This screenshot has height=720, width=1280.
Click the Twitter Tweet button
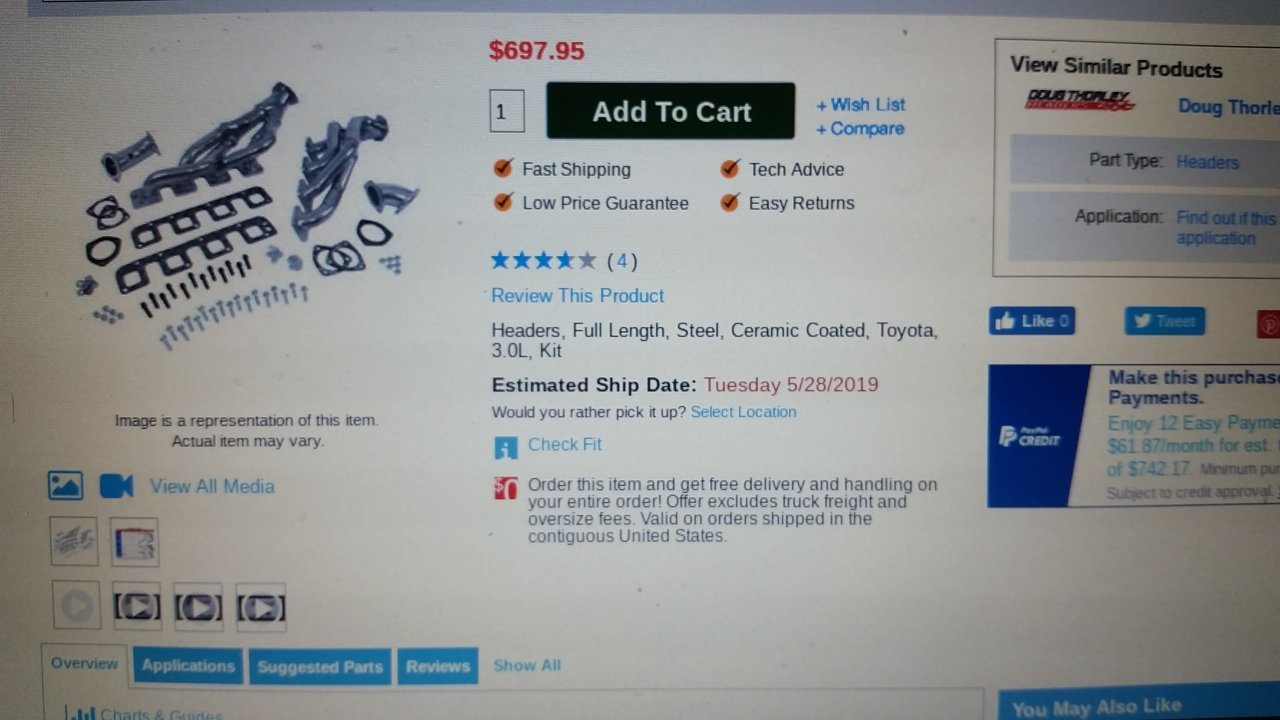[1165, 321]
